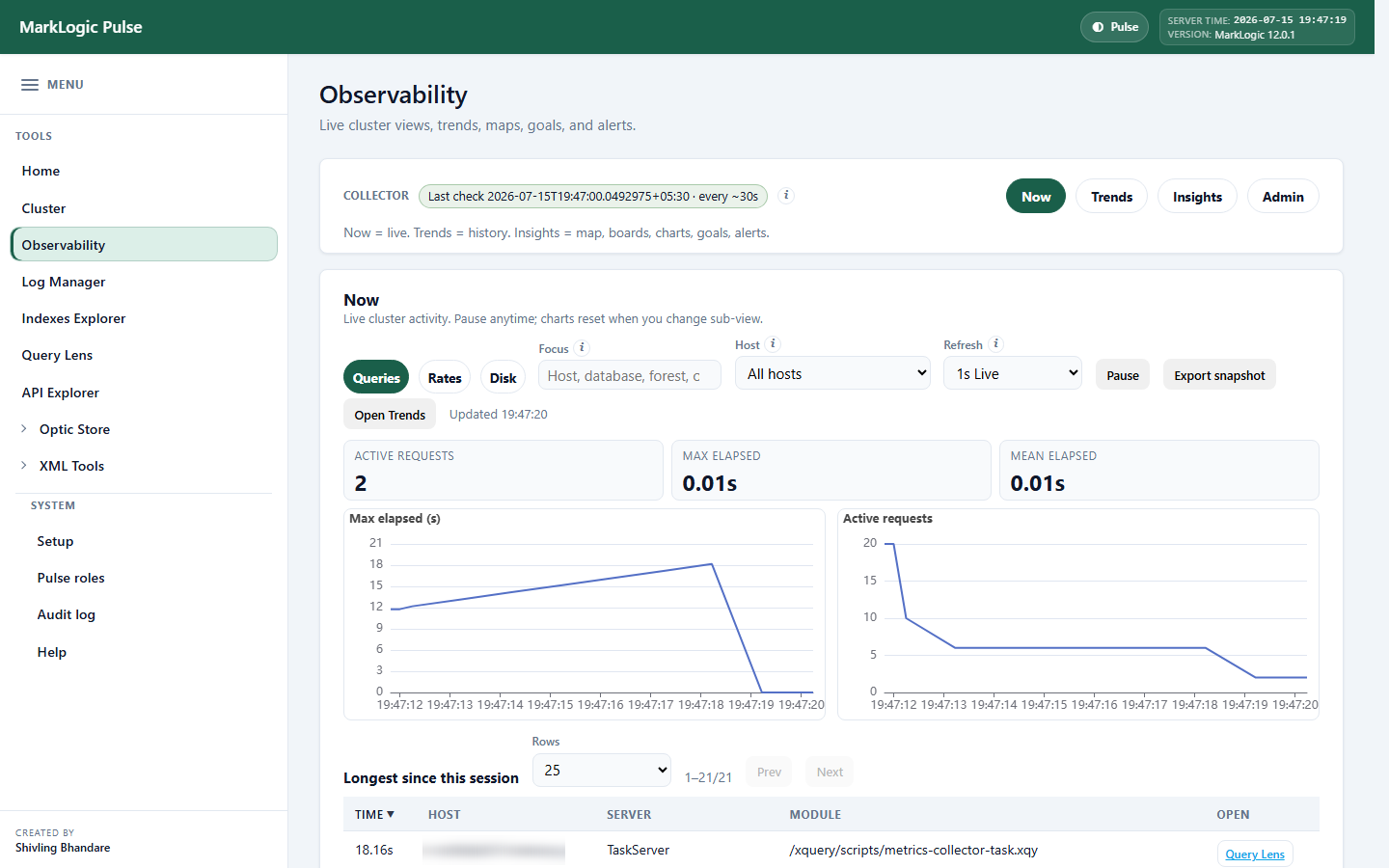1389x868 pixels.
Task: Click the TaskServer cell
Action: click(x=638, y=850)
